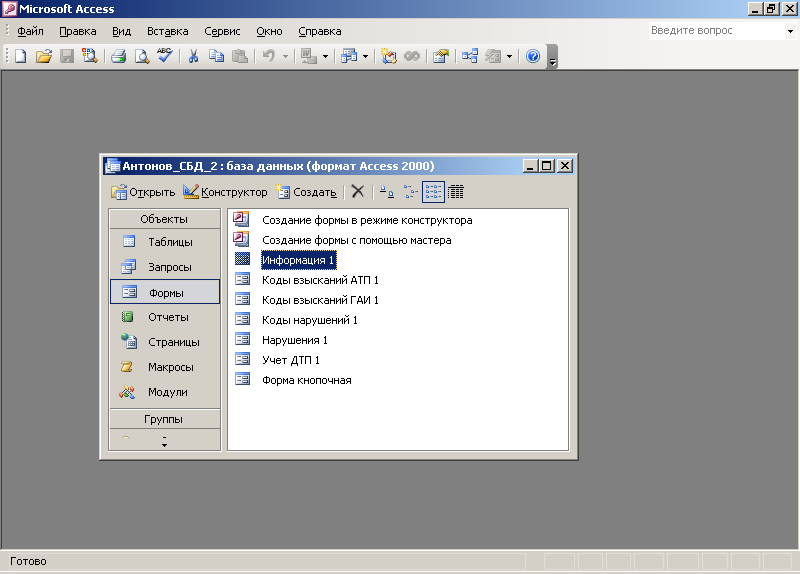The width and height of the screenshot is (800, 574).
Task: Open the 'Введите вопрос' dropdown arrow
Action: tap(790, 31)
